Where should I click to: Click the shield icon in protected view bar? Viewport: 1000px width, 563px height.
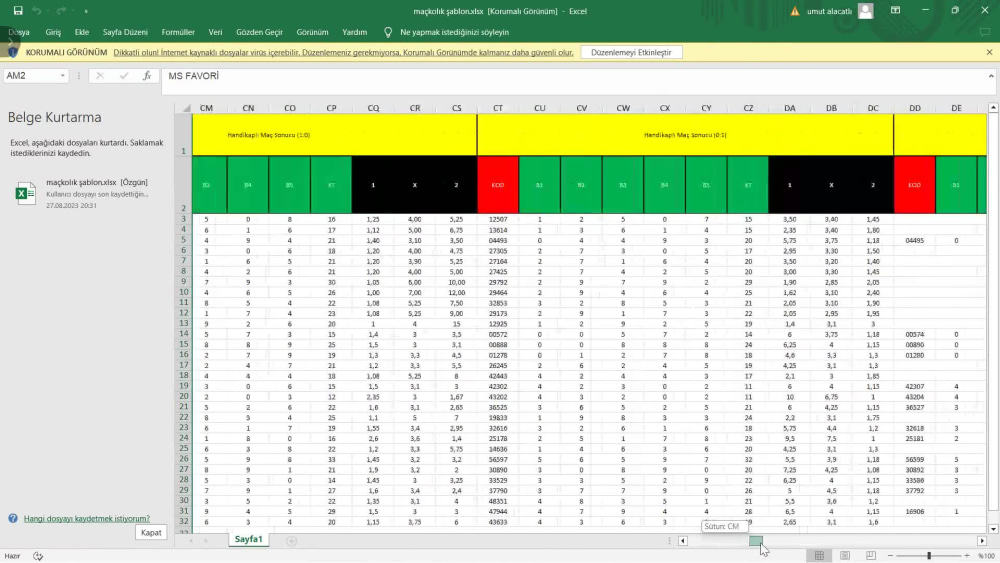click(x=13, y=52)
